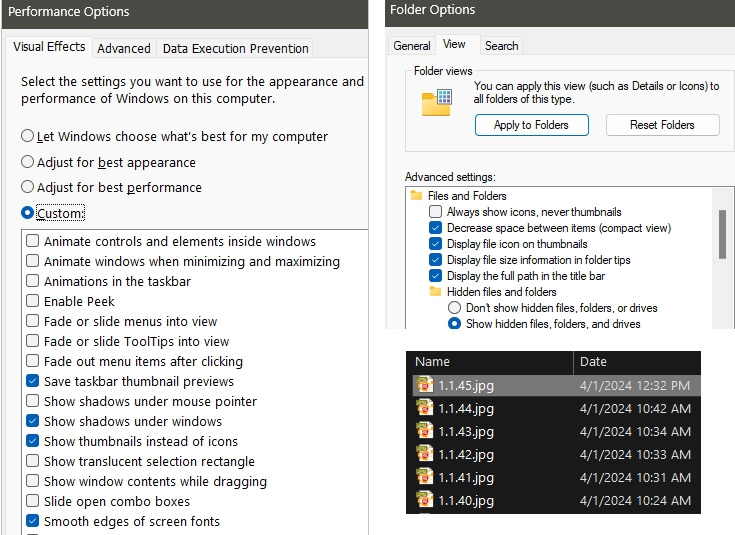
Task: Open the Data Execution Prevention tab
Action: (235, 48)
